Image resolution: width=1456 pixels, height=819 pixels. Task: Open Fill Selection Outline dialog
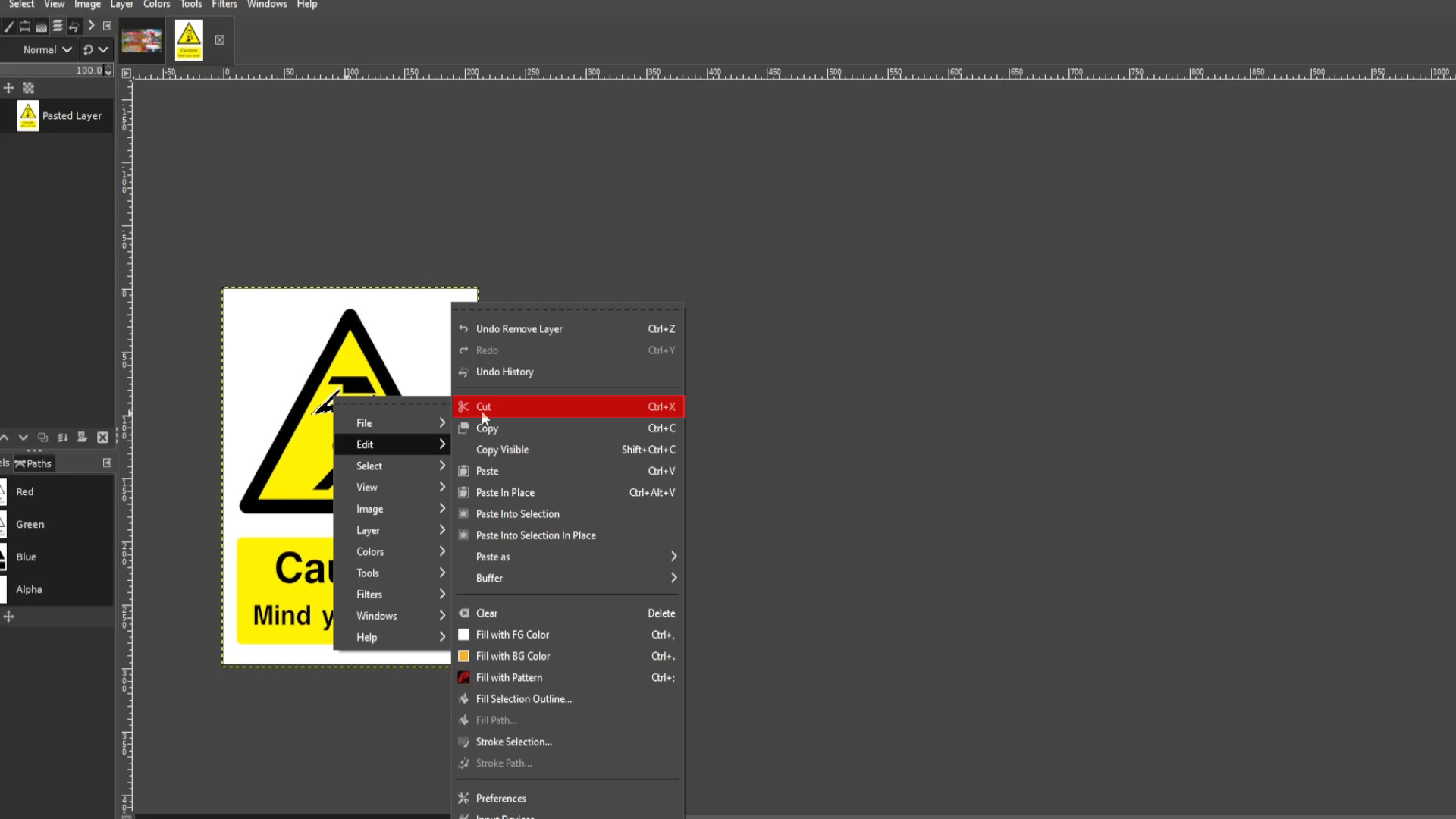568,699
